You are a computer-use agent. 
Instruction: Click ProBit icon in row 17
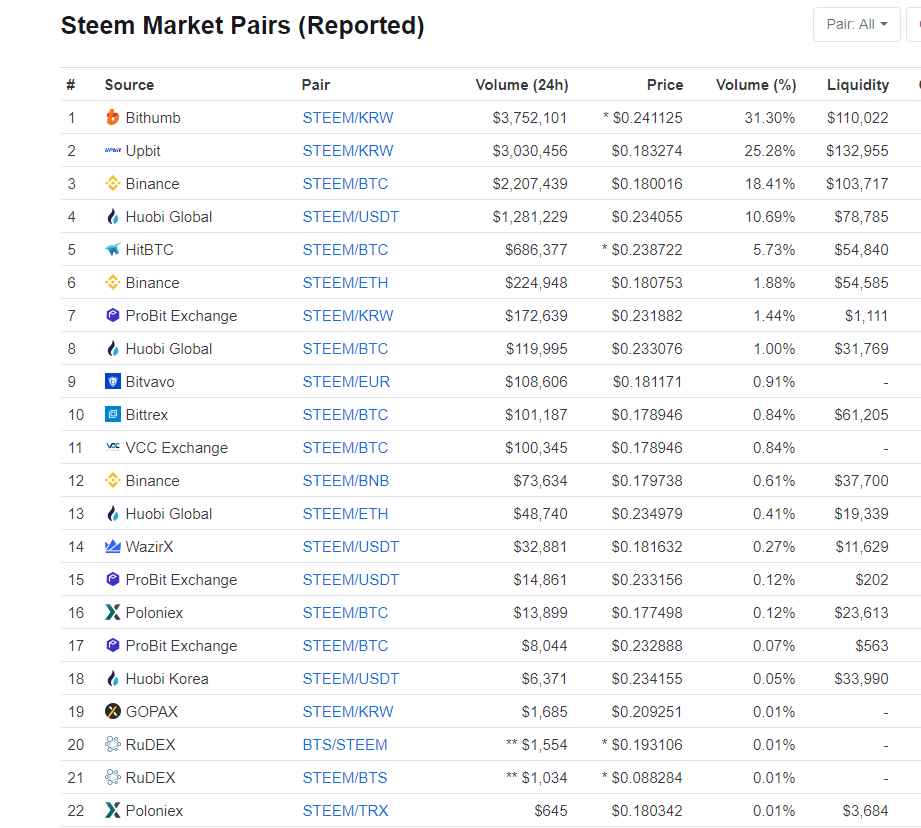click(x=112, y=645)
